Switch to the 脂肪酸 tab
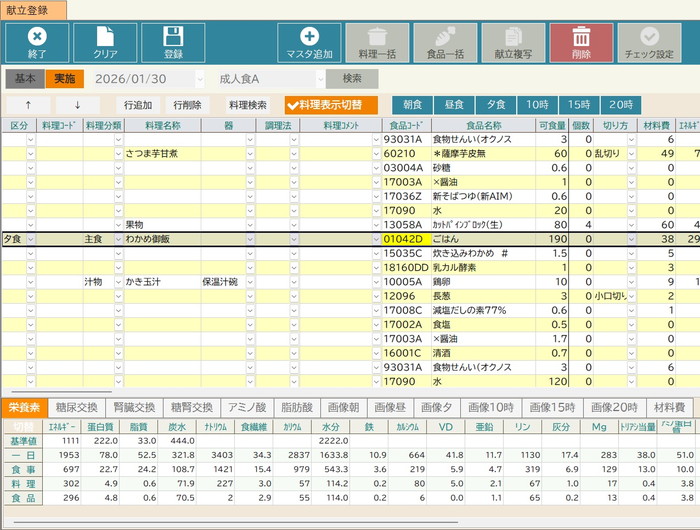The width and height of the screenshot is (700, 530). (297, 407)
